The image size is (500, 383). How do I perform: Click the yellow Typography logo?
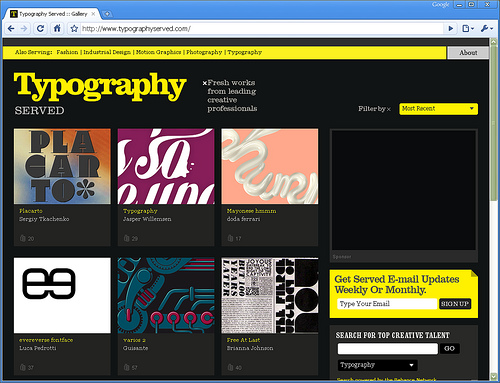[100, 86]
